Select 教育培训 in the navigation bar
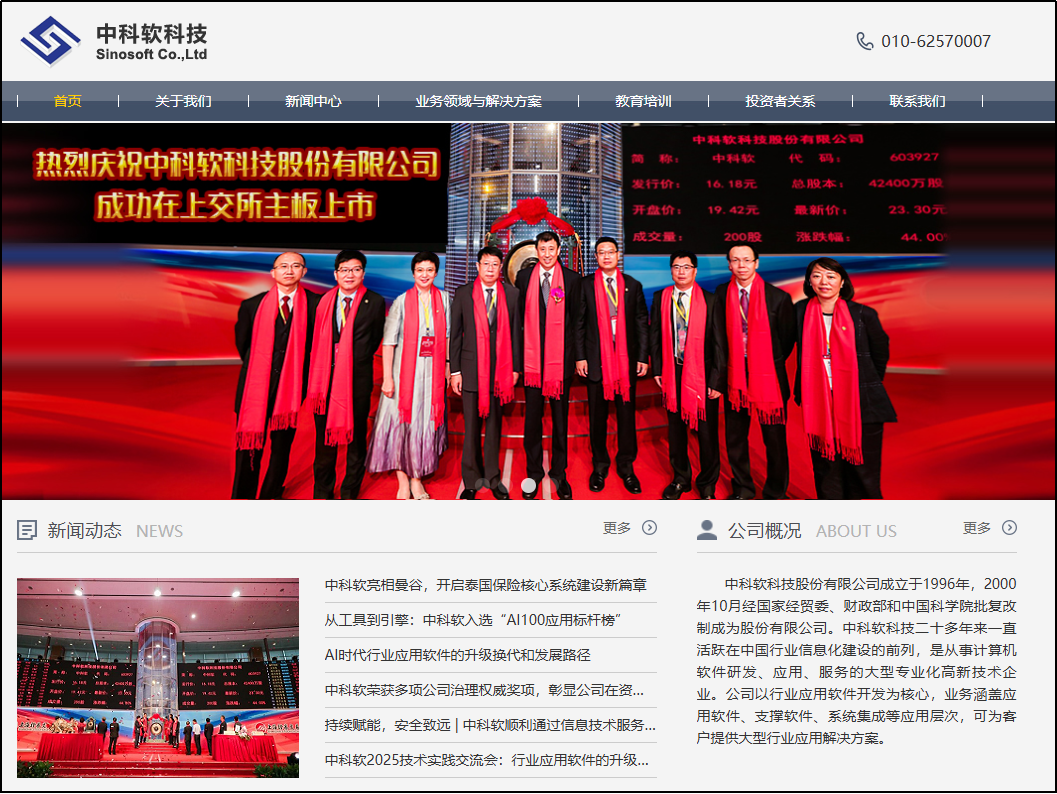The width and height of the screenshot is (1057, 794). pyautogui.click(x=644, y=101)
